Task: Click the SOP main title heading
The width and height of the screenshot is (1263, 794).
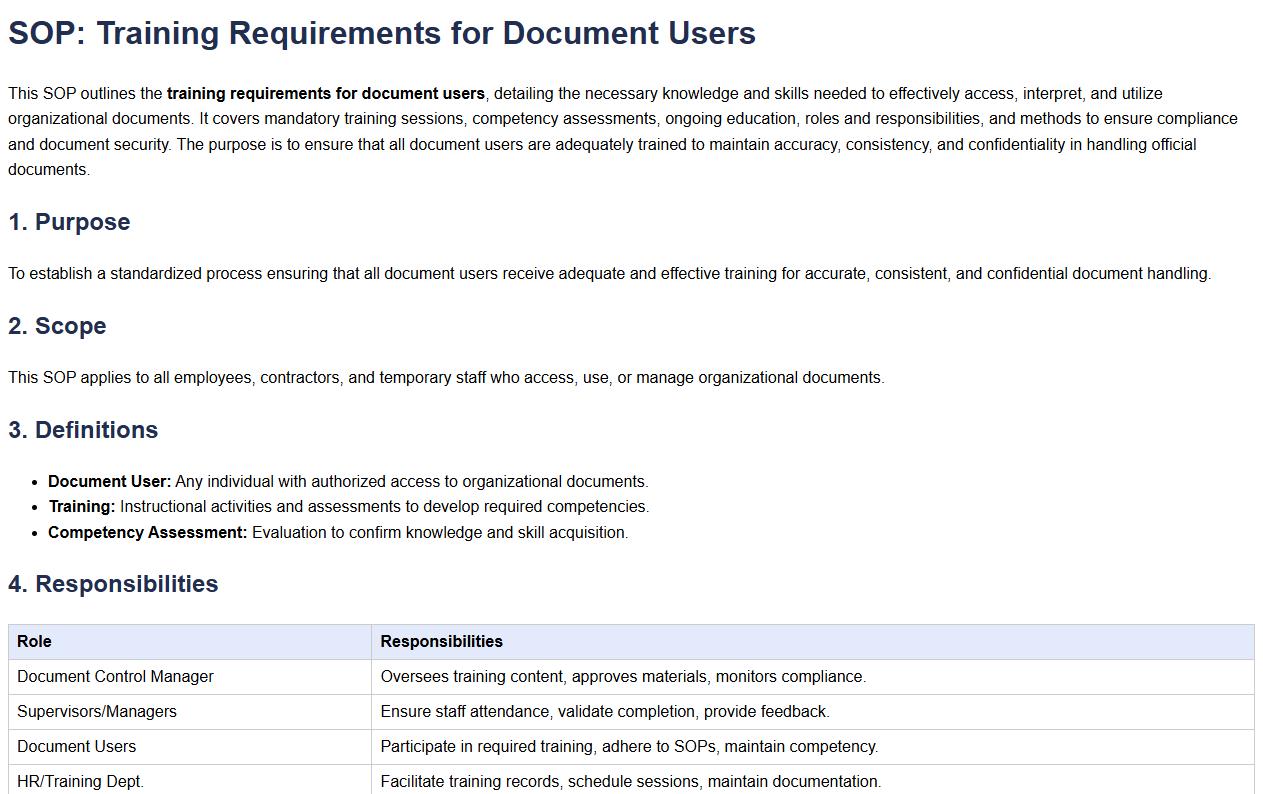Action: pyautogui.click(x=381, y=33)
